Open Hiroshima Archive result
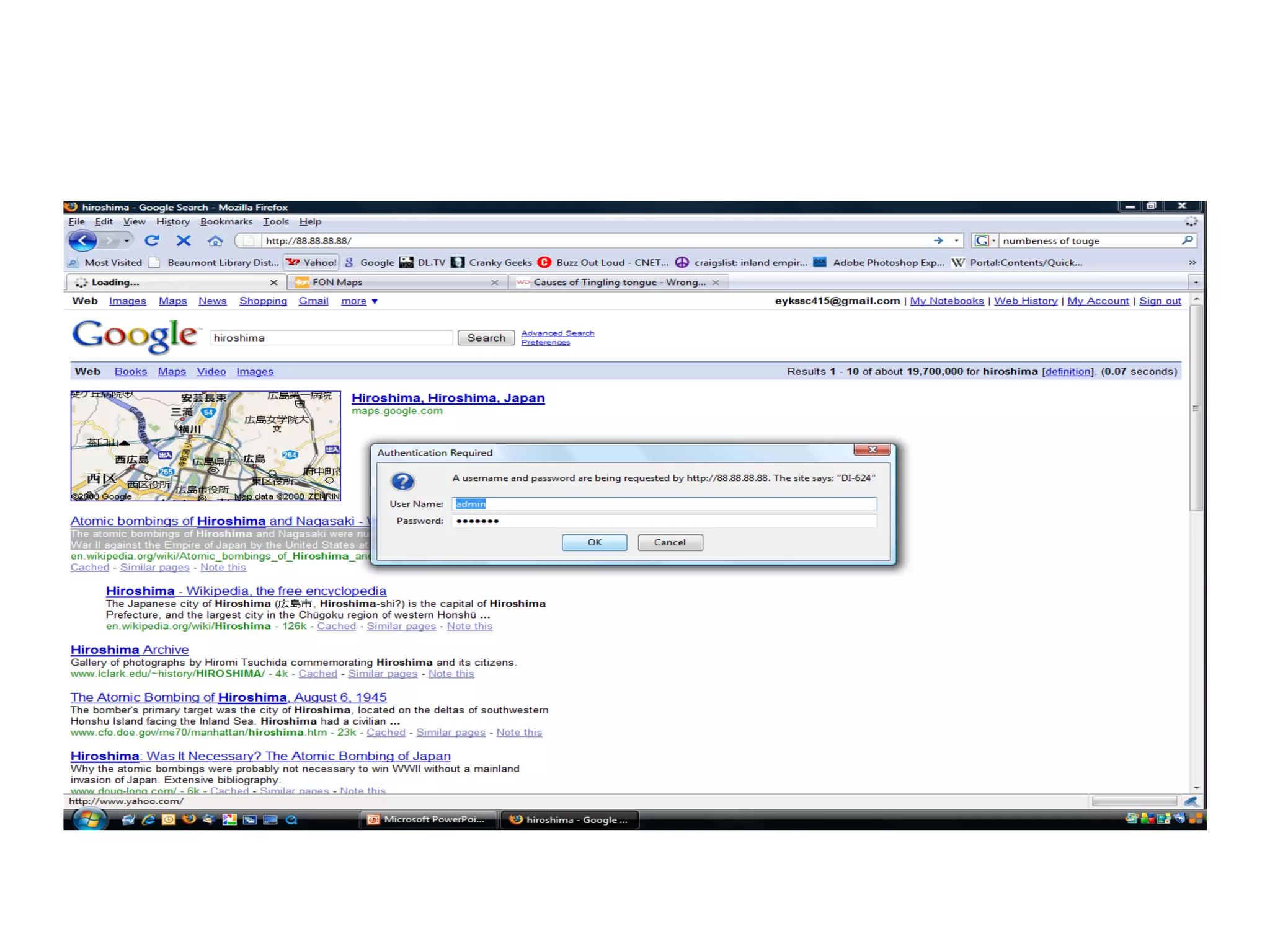The height and width of the screenshot is (952, 1270). (130, 650)
